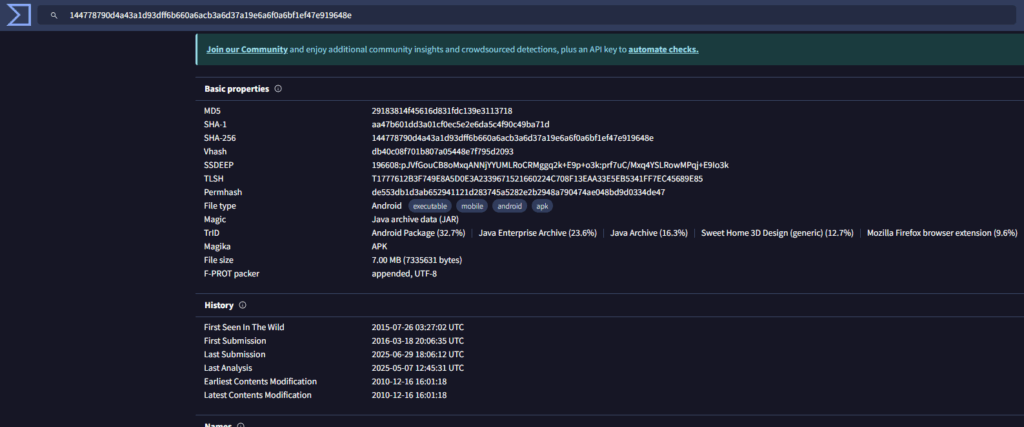
Task: Open the Basic properties info icon
Action: tap(278, 89)
